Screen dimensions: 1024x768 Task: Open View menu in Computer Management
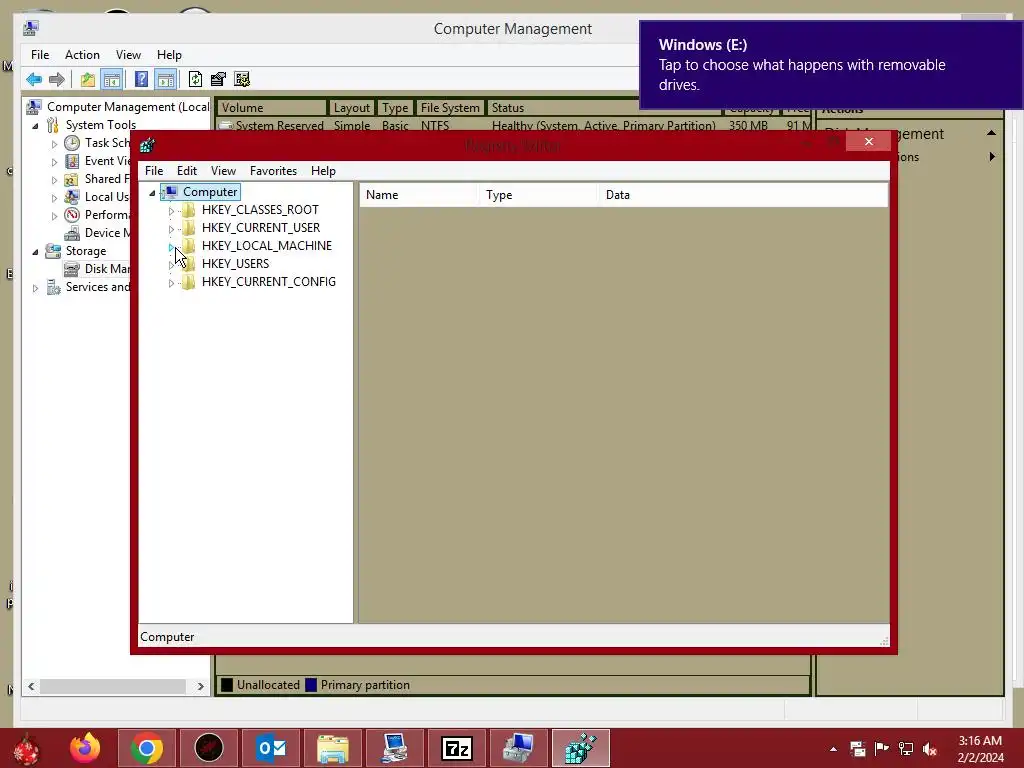[x=128, y=55]
